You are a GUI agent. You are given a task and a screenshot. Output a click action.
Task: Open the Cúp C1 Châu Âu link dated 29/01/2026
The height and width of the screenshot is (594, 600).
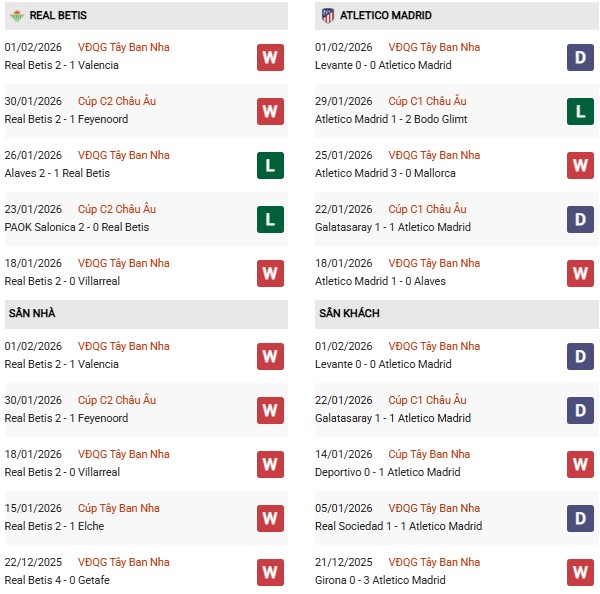point(429,102)
